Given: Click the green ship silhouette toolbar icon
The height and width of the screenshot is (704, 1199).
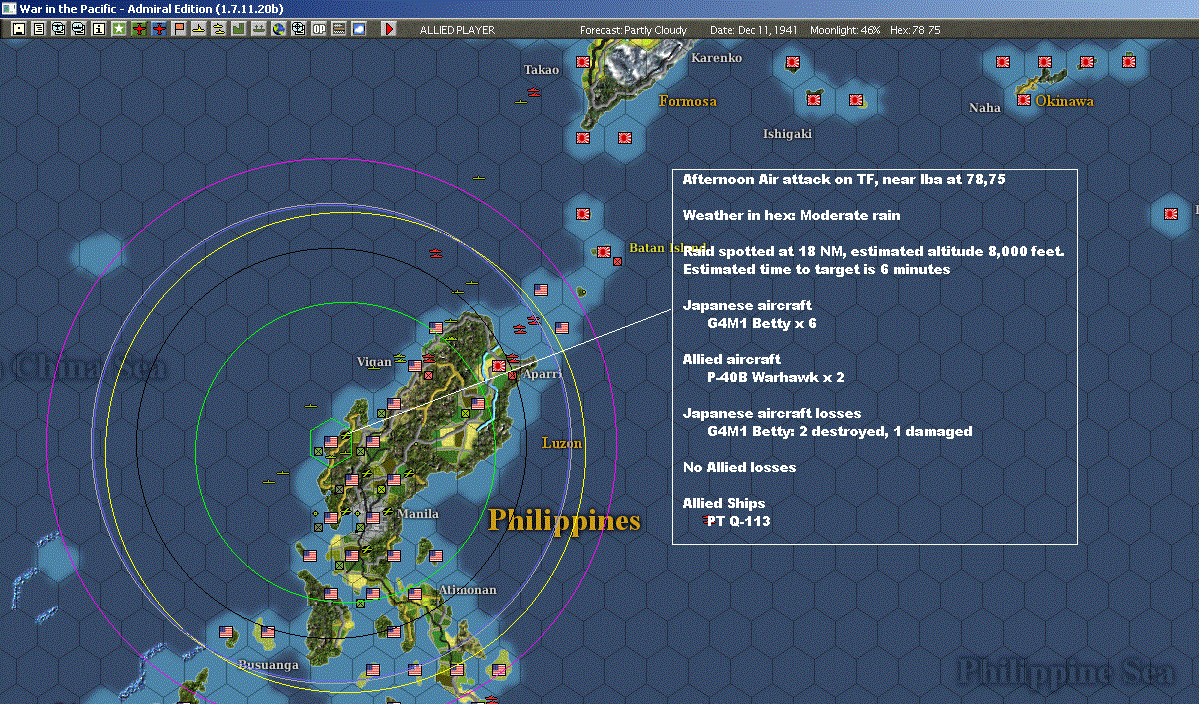Looking at the screenshot, I should pyautogui.click(x=258, y=29).
